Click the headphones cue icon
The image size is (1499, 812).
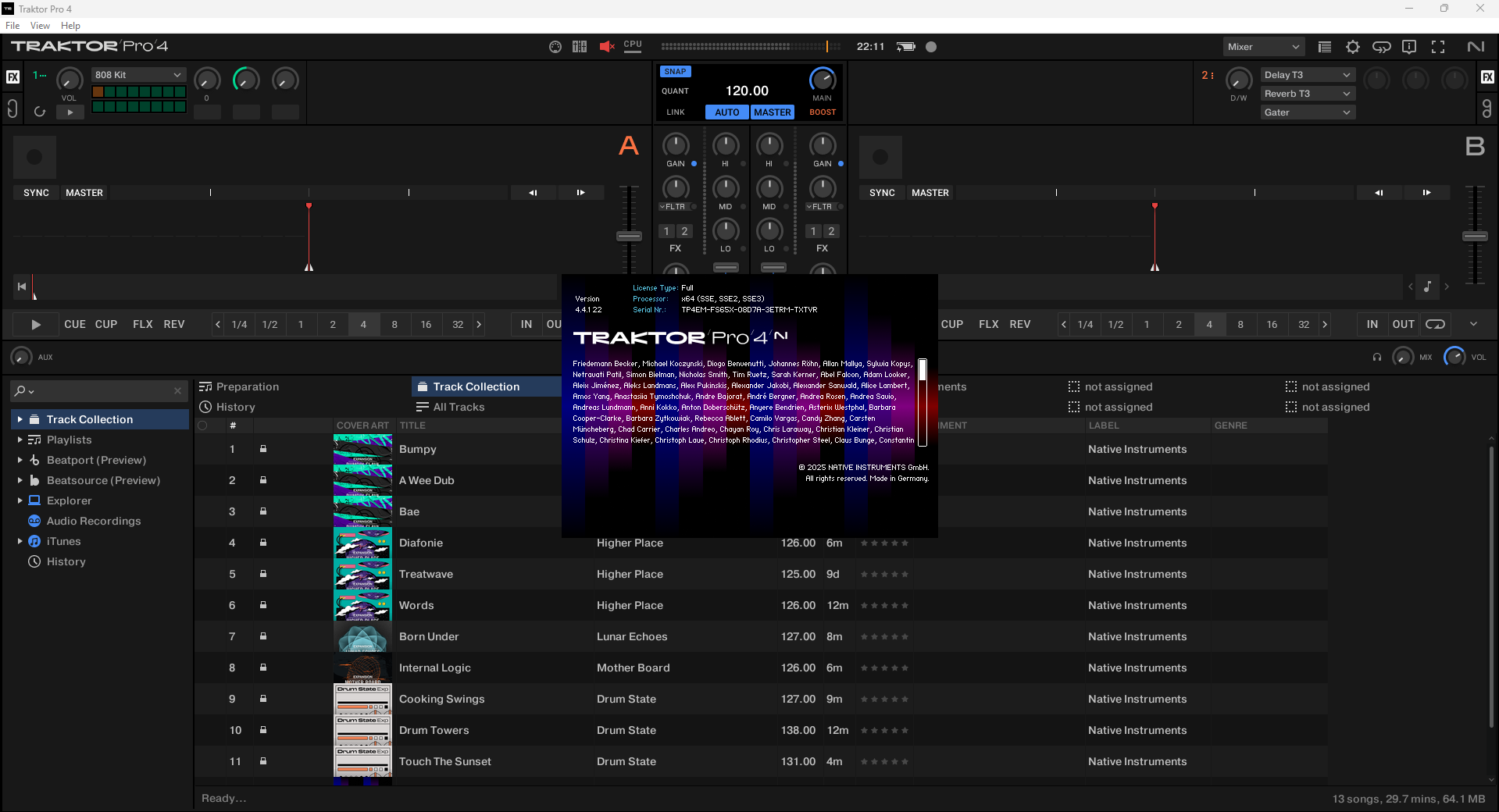coord(1376,358)
